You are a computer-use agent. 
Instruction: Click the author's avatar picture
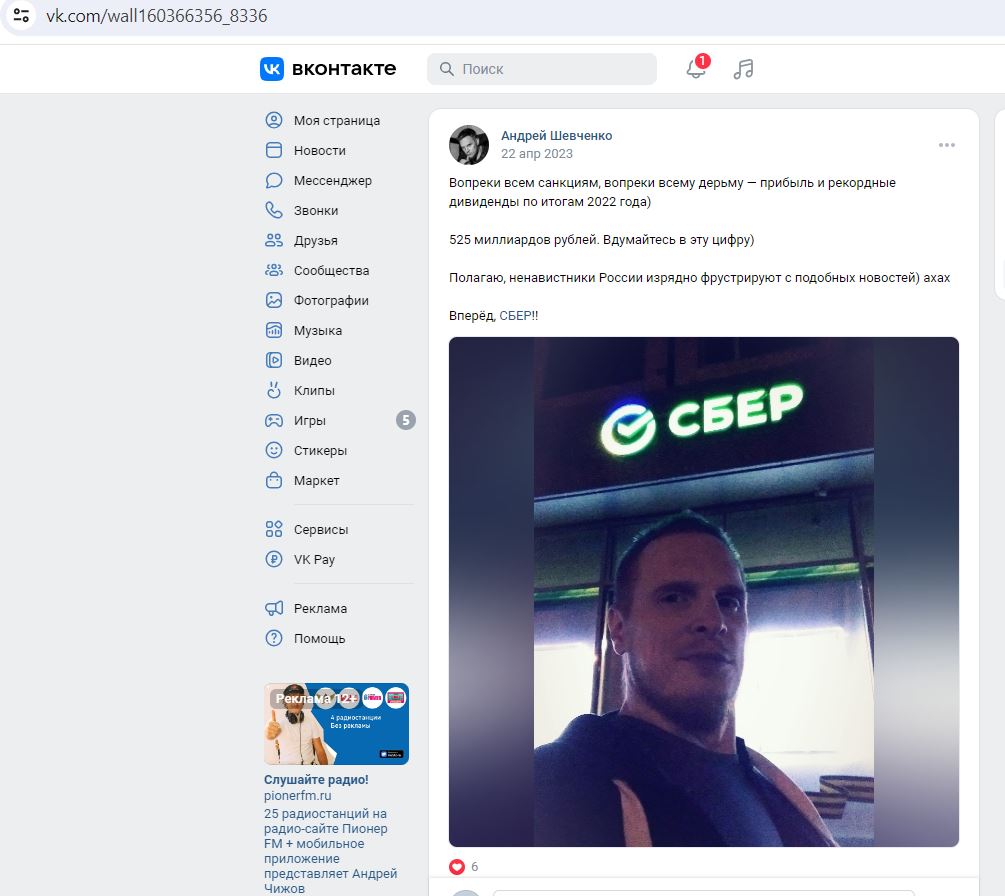tap(469, 145)
